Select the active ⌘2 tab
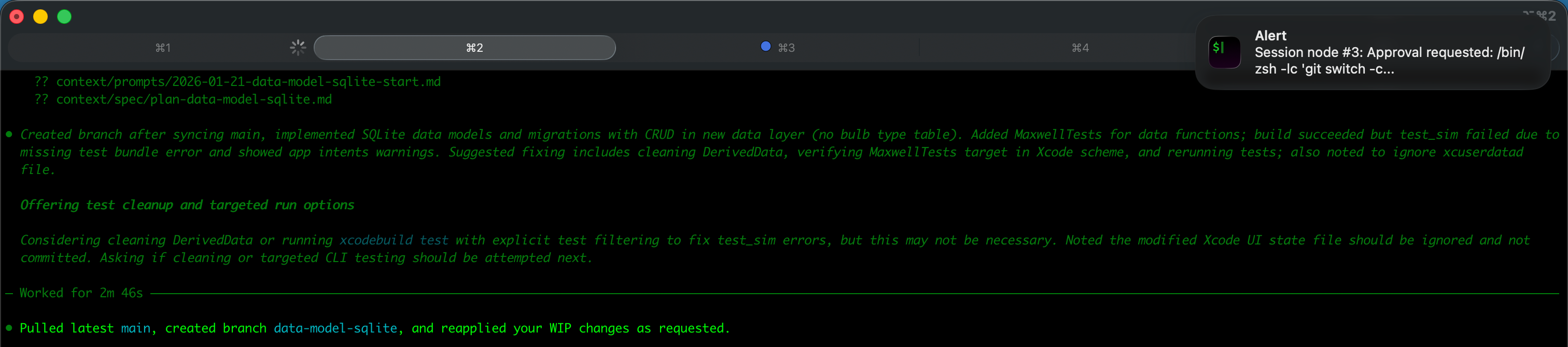Viewport: 1568px width, 347px height. 465,48
